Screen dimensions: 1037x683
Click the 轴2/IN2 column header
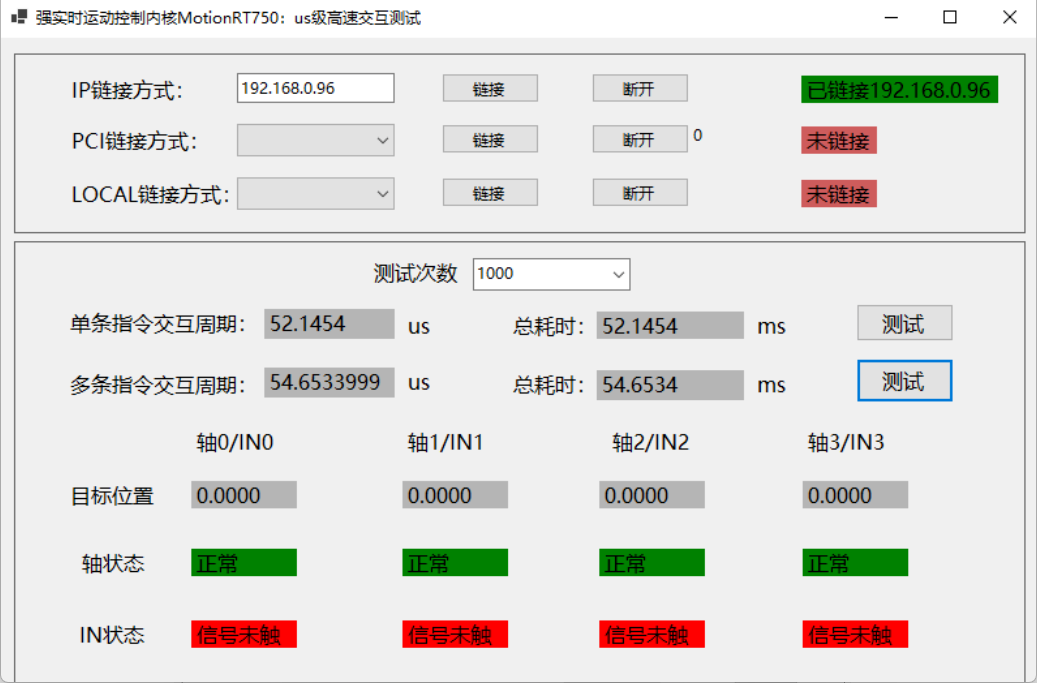[651, 442]
